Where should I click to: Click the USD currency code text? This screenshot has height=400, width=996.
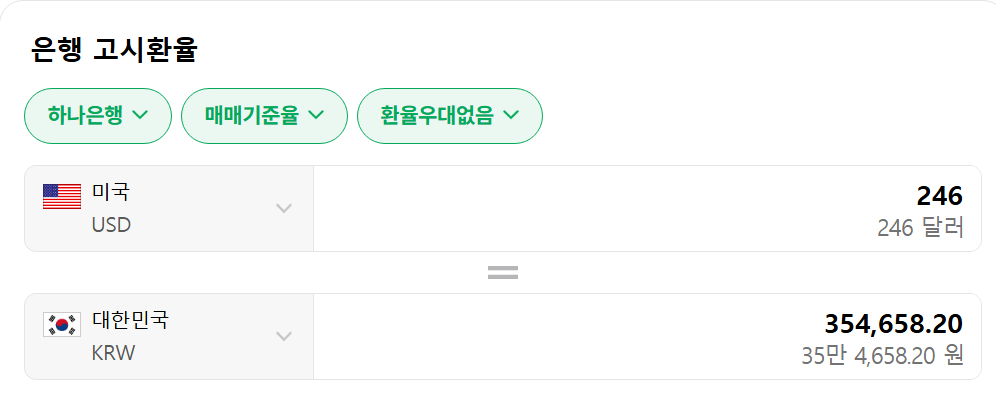pyautogui.click(x=111, y=225)
